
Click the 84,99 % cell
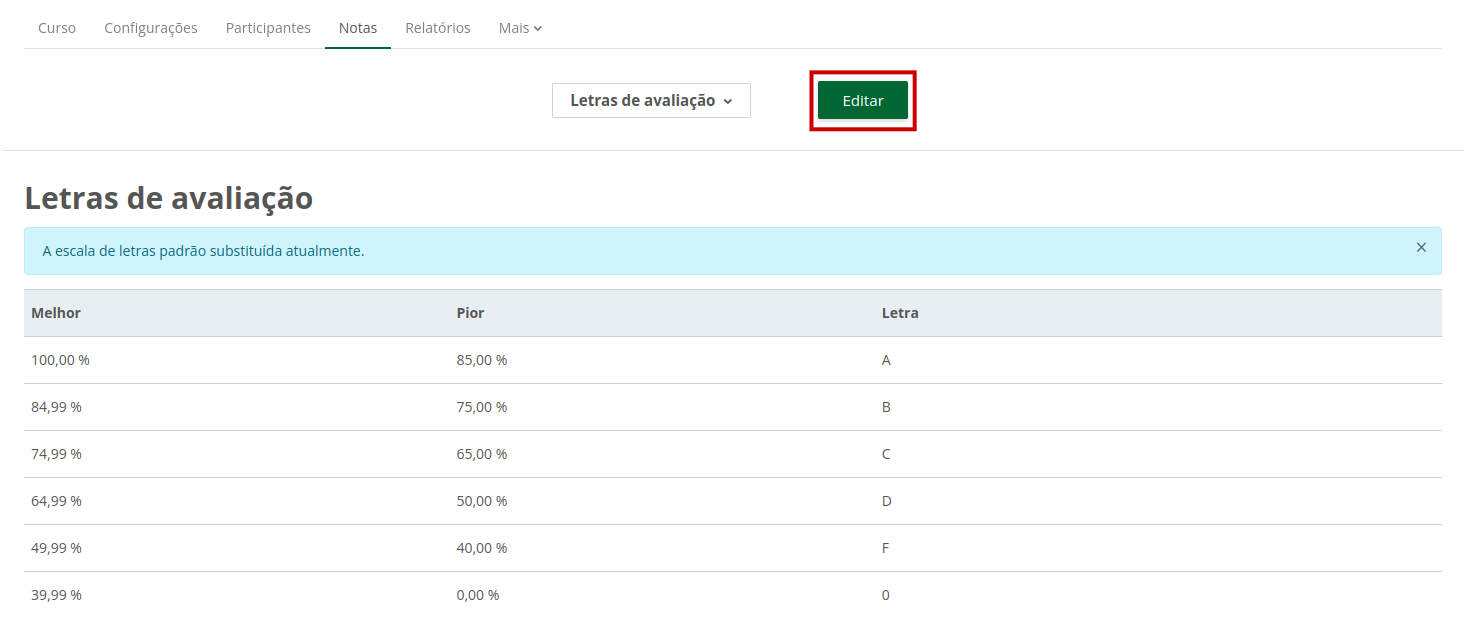pyautogui.click(x=56, y=407)
